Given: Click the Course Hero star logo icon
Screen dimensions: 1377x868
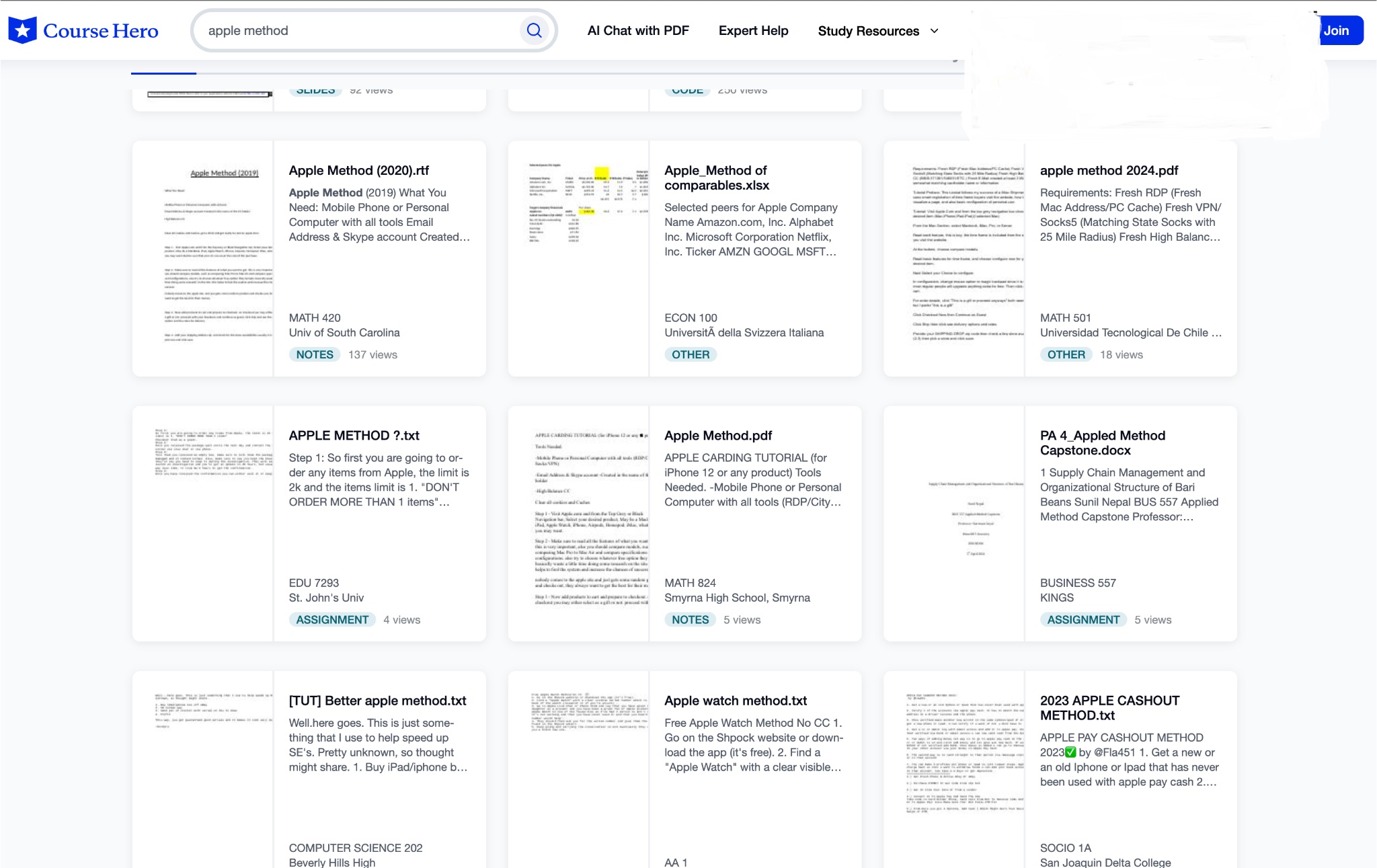Looking at the screenshot, I should [x=23, y=30].
